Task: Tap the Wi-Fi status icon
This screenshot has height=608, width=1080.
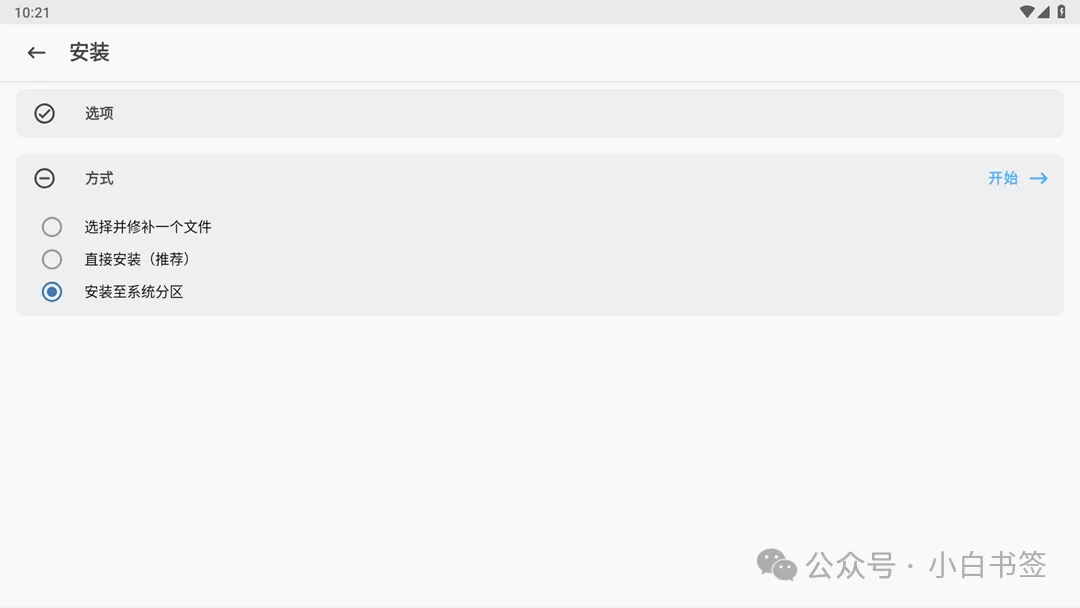Action: (1027, 12)
